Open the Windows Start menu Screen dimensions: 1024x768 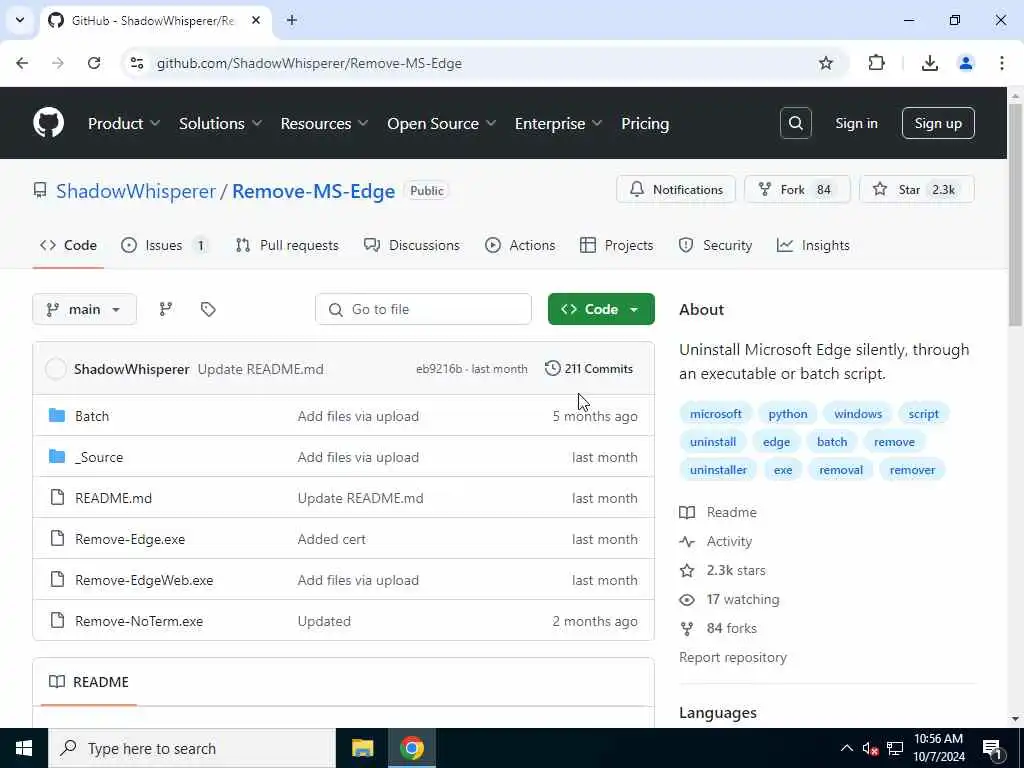pos(24,748)
